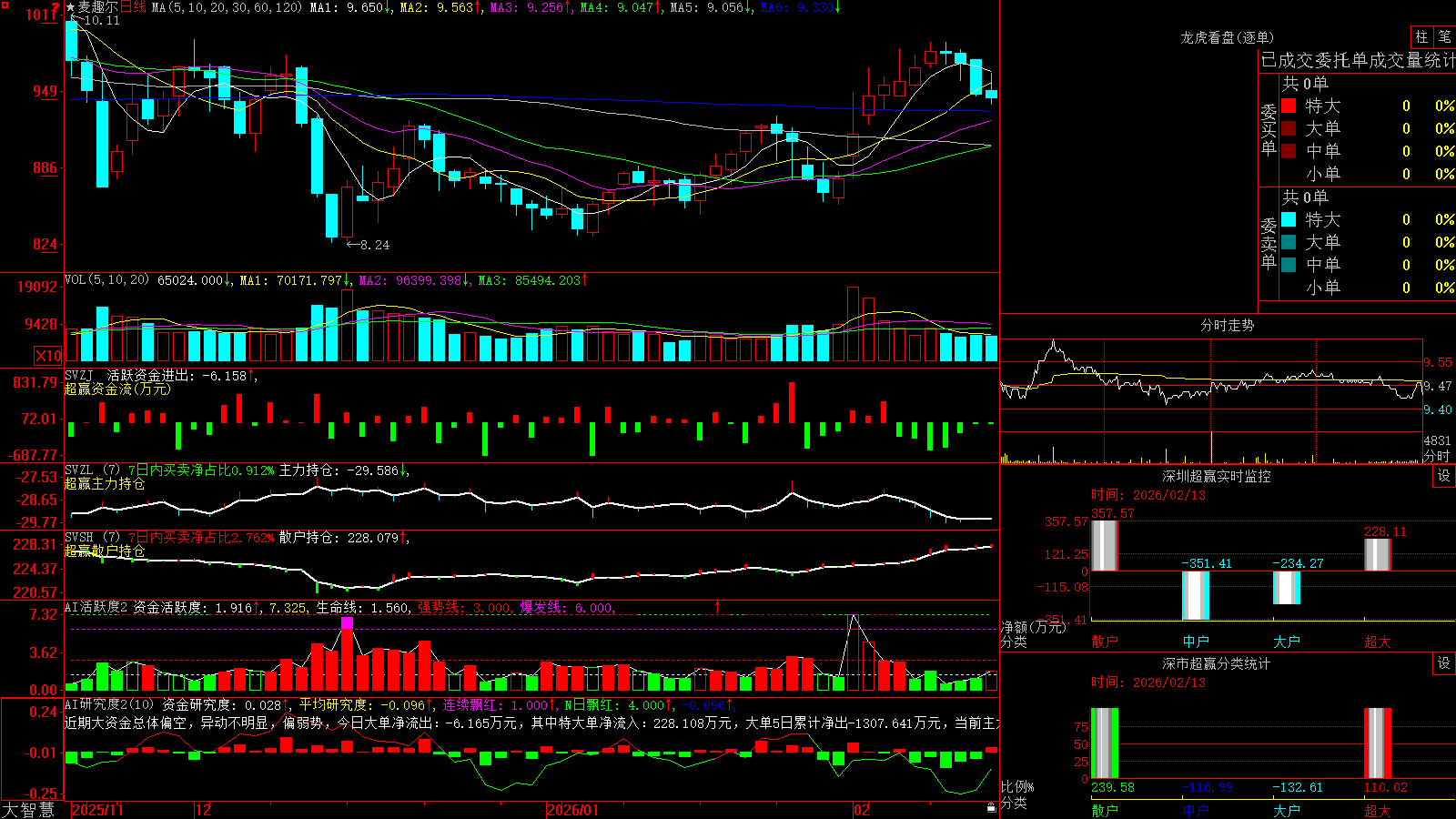Click the 分时走势 panel title

pyautogui.click(x=1227, y=325)
